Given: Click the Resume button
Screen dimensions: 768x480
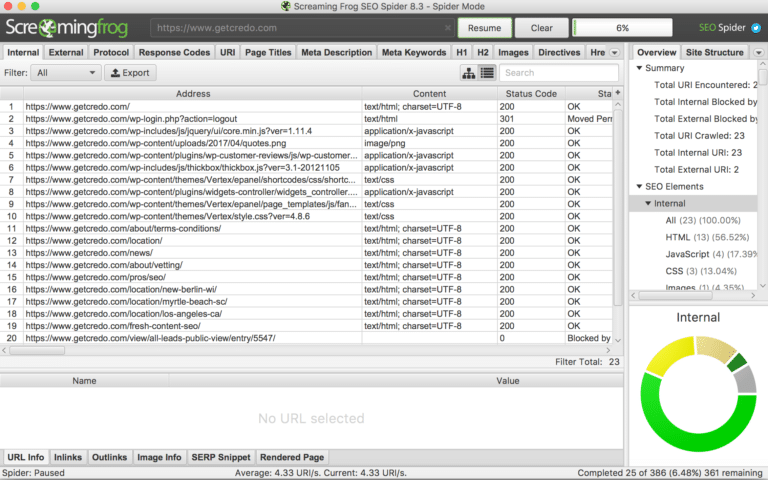Looking at the screenshot, I should tap(484, 28).
